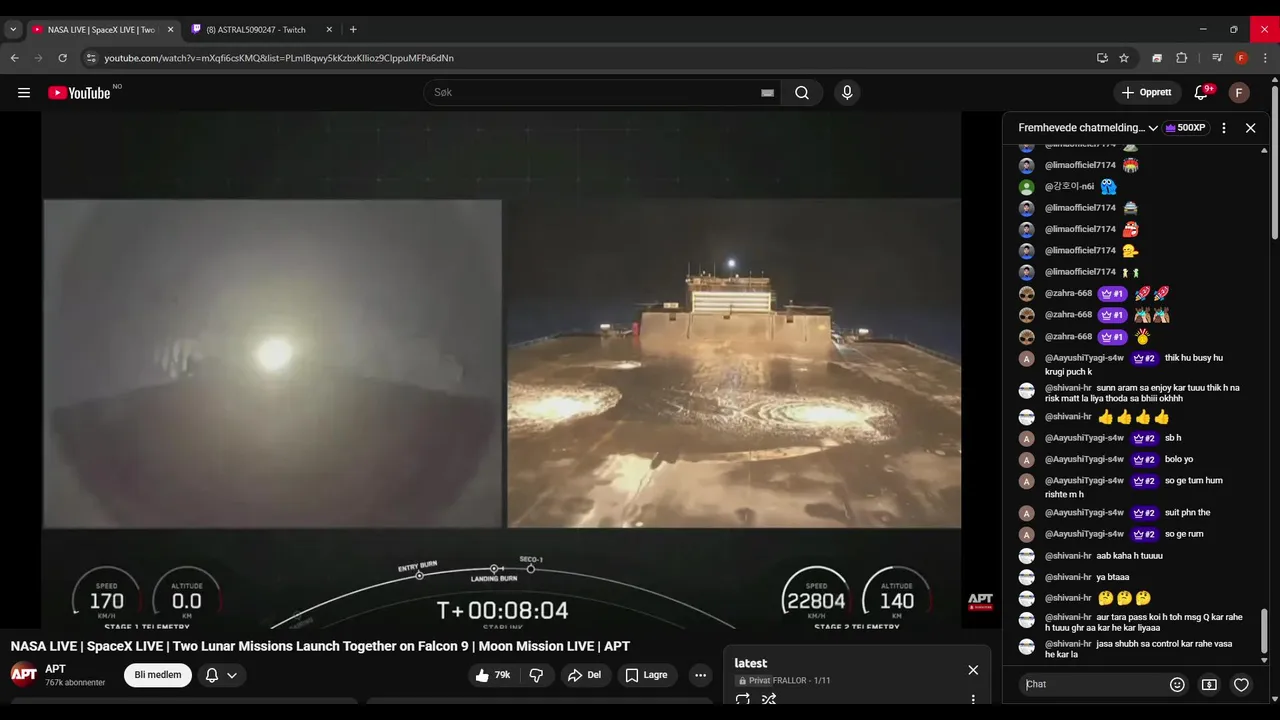
Task: Dislike the video with thumbs down
Action: point(536,675)
